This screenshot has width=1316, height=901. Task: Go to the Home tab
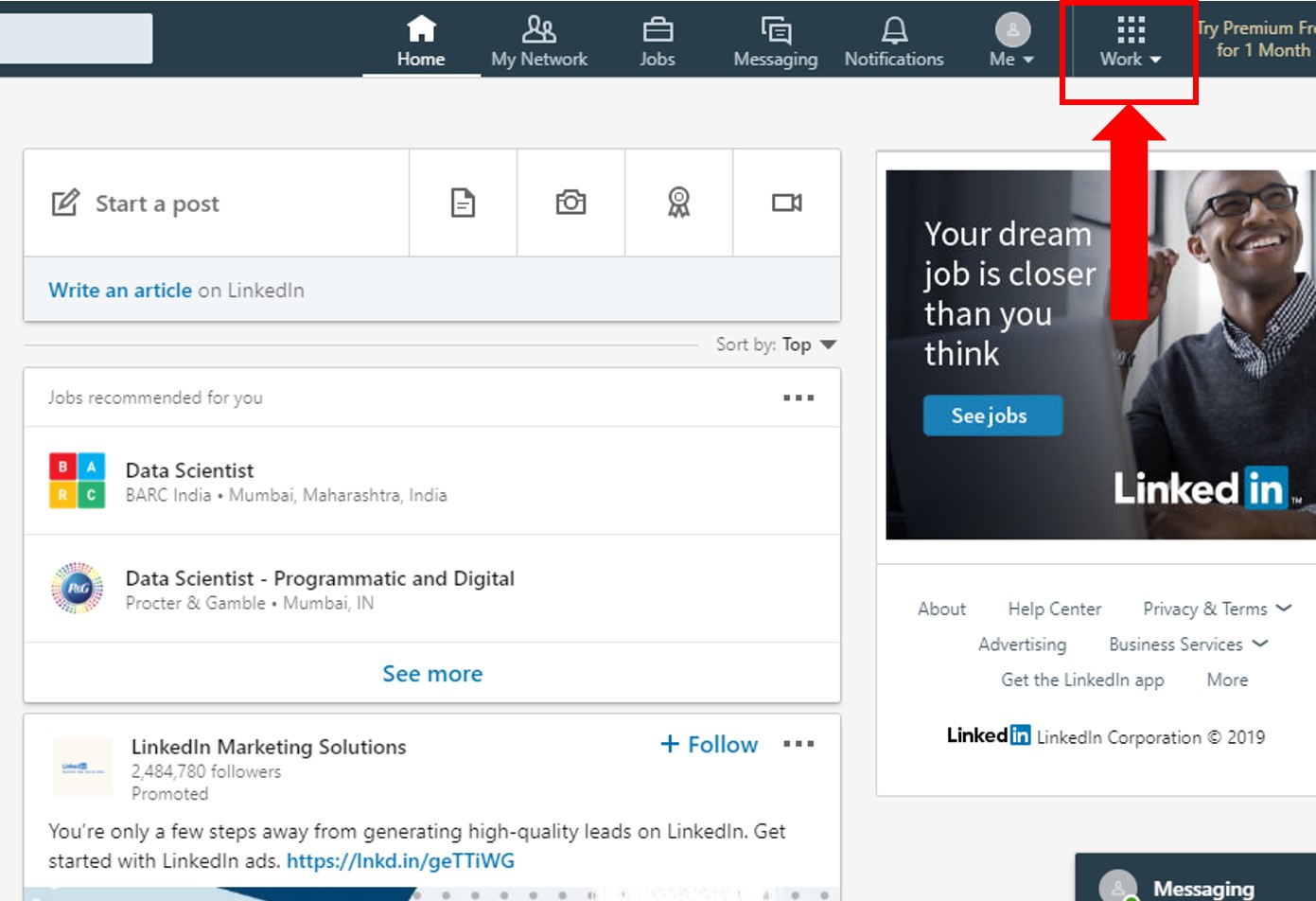[421, 42]
